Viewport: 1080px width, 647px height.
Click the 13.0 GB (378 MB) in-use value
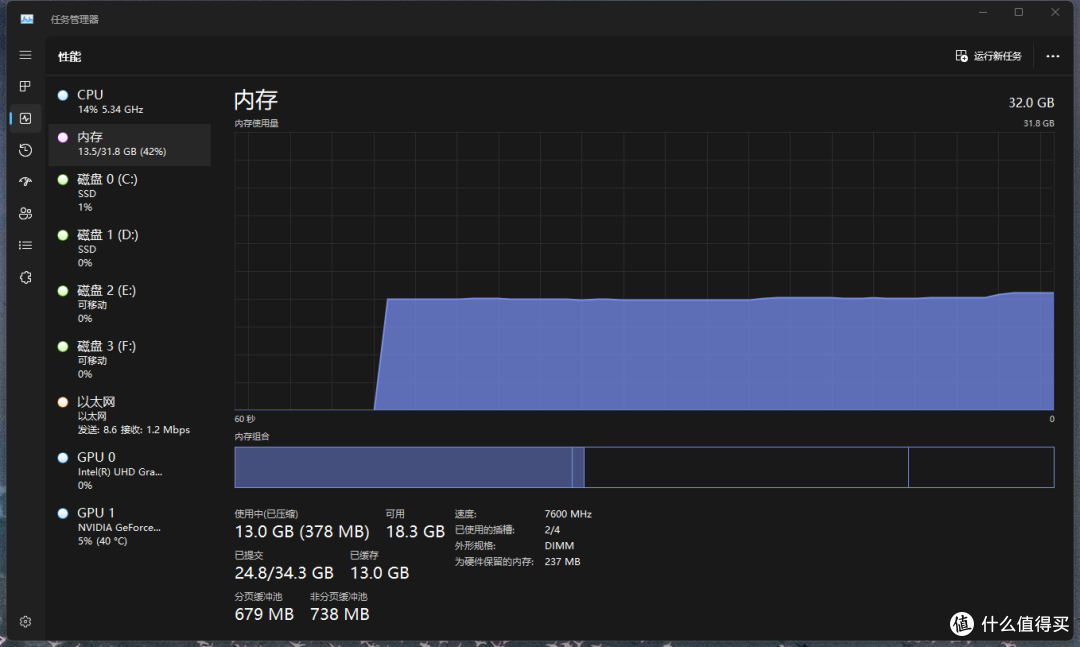(302, 531)
